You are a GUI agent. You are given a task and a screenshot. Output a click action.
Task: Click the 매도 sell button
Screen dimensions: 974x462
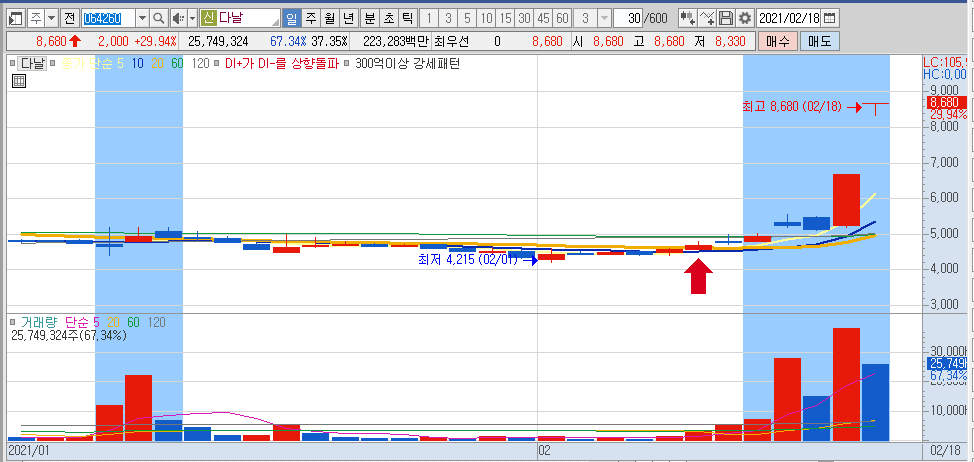pyautogui.click(x=819, y=42)
